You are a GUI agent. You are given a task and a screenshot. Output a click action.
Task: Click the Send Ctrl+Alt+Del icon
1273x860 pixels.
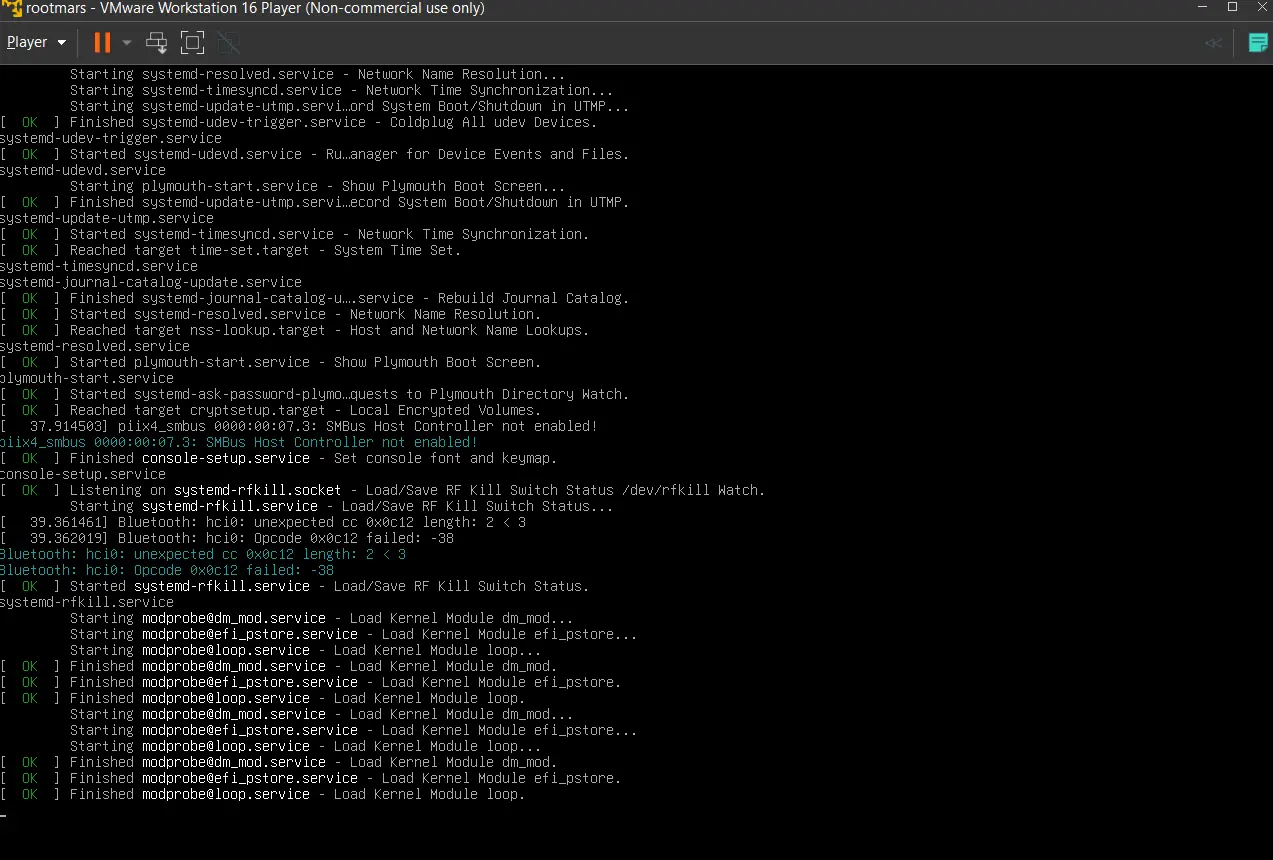tap(156, 42)
